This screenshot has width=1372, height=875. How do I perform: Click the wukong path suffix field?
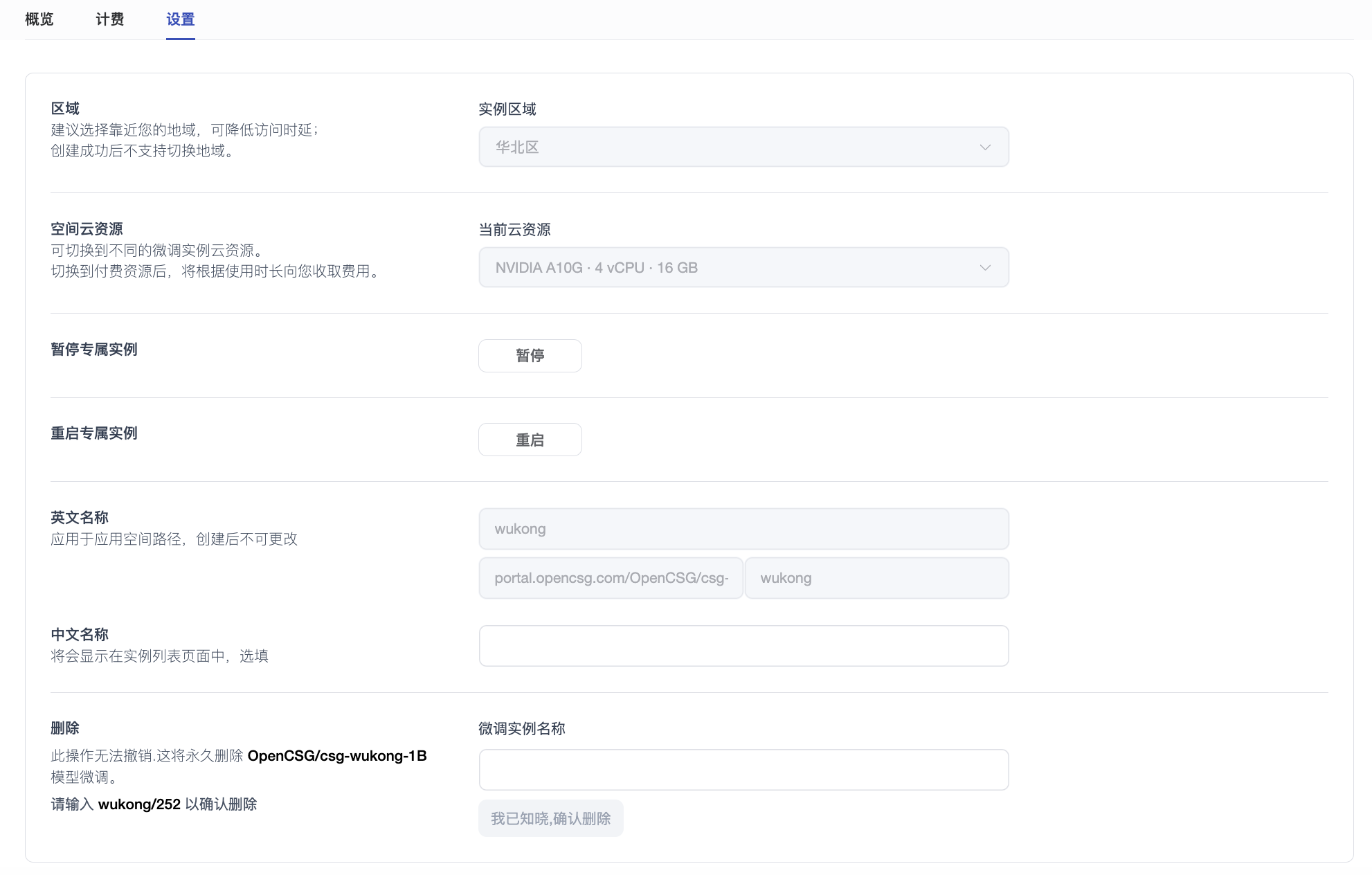(876, 578)
